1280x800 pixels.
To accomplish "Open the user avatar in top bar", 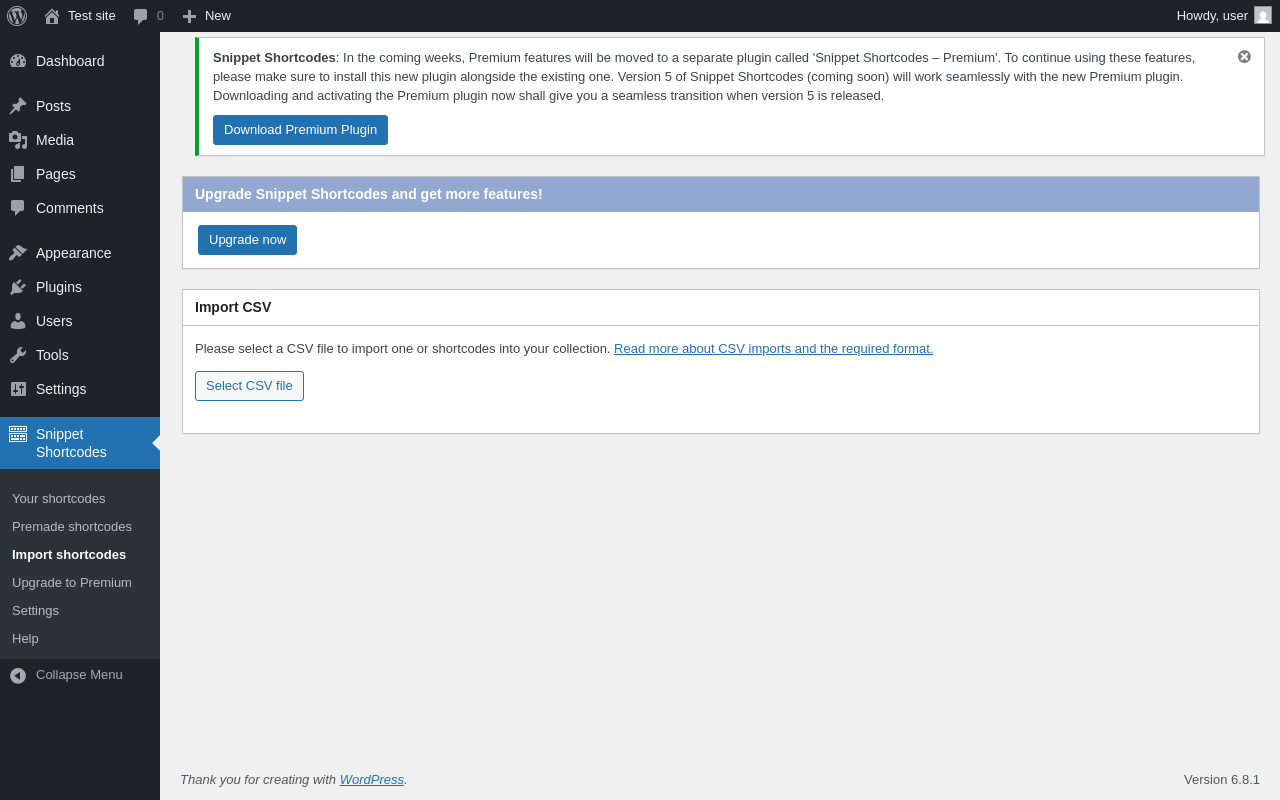I will click(x=1263, y=15).
